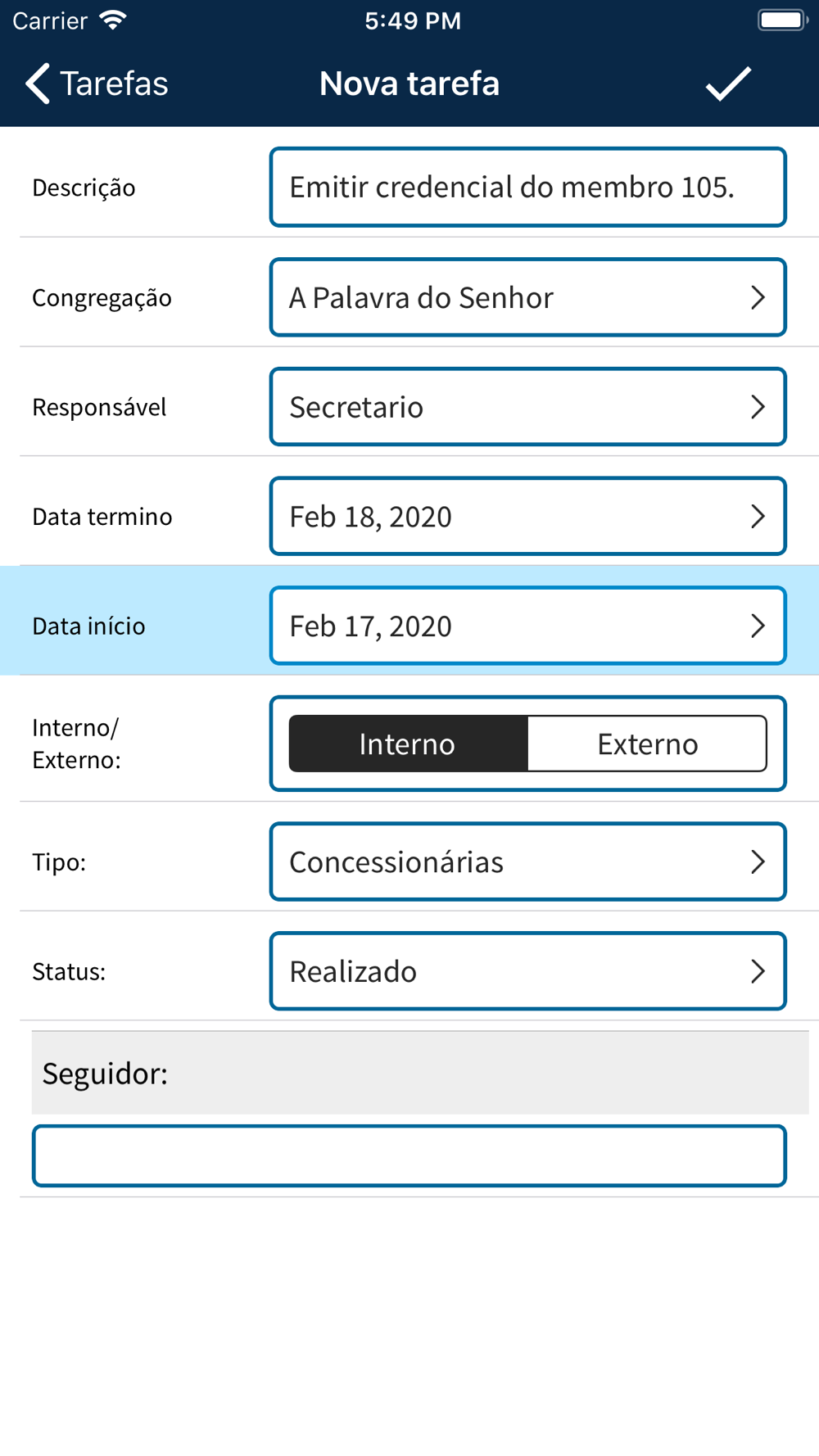Tap the chevron in Data início field
Viewport: 819px width, 1456px height.
tap(758, 626)
